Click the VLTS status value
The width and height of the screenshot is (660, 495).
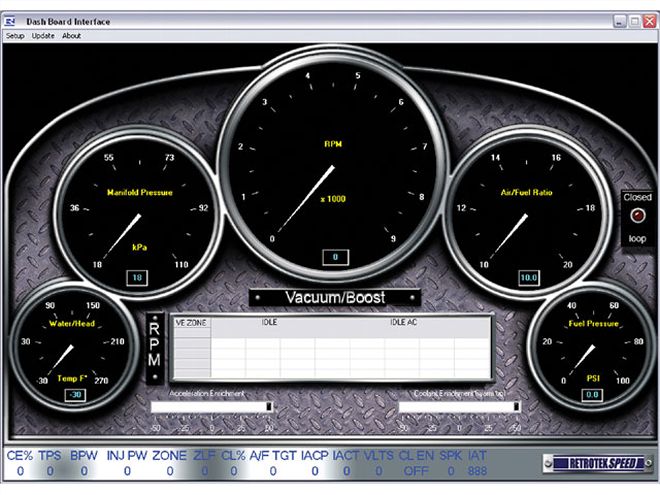[379, 471]
